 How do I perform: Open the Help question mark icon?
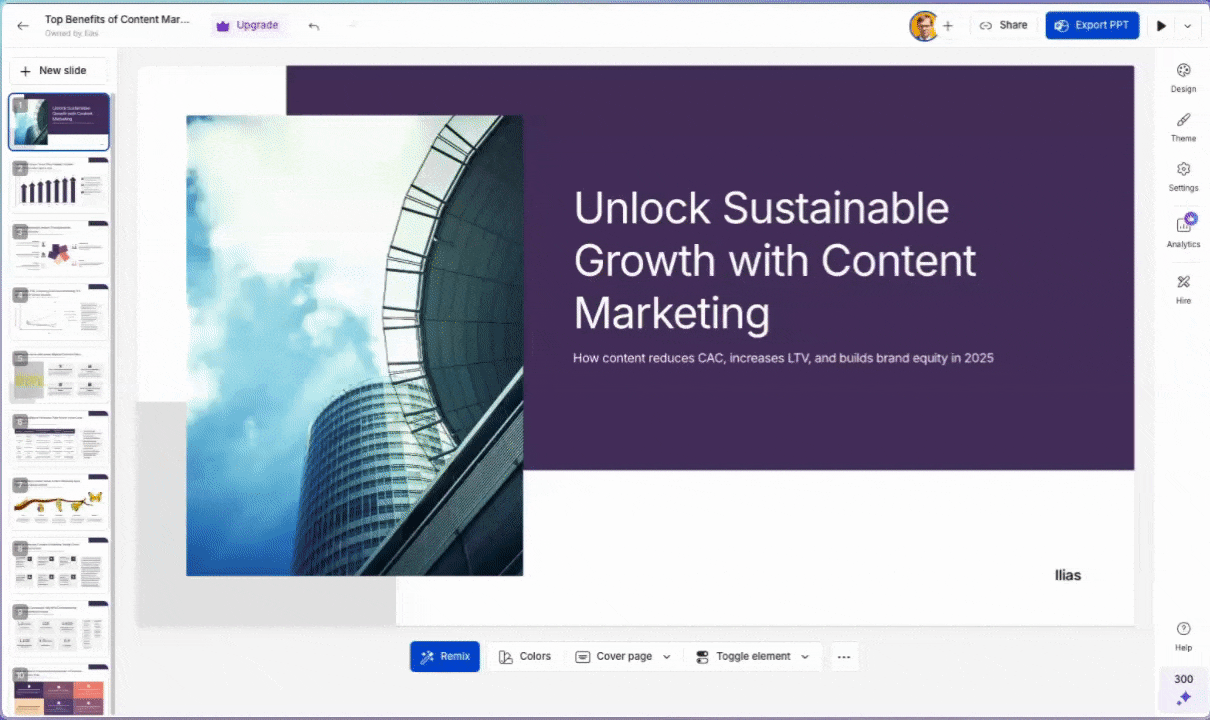pos(1183,629)
